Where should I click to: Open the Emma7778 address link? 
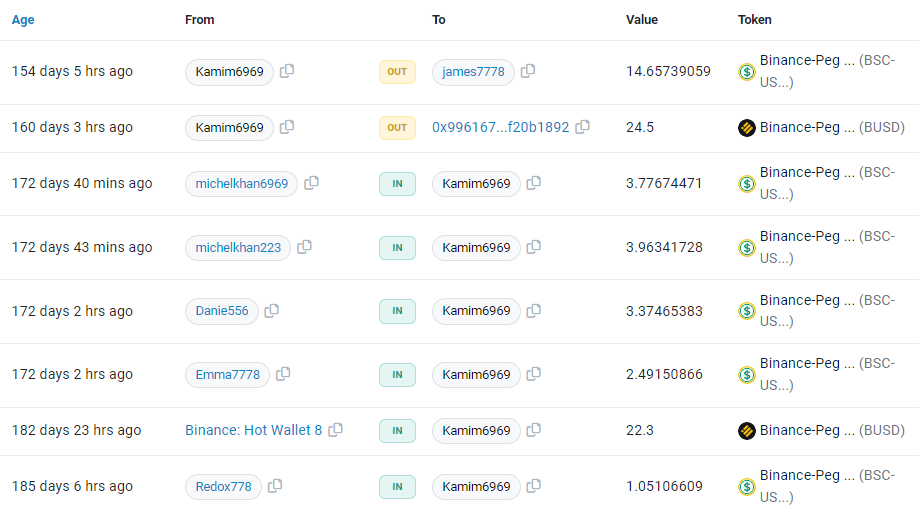tap(227, 374)
